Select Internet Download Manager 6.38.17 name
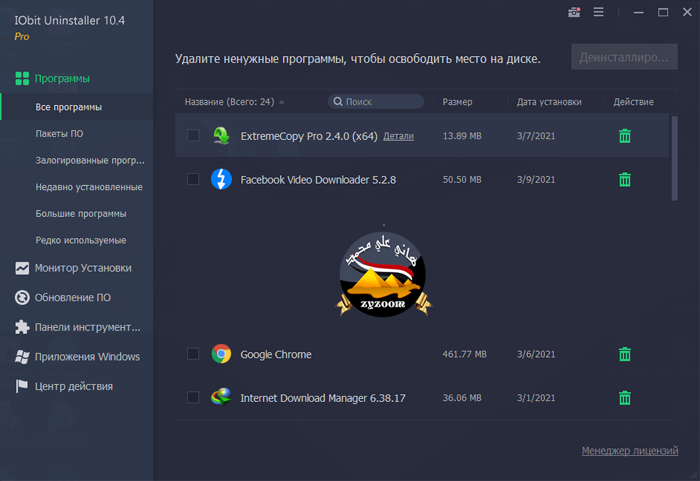This screenshot has height=481, width=700. [x=323, y=398]
